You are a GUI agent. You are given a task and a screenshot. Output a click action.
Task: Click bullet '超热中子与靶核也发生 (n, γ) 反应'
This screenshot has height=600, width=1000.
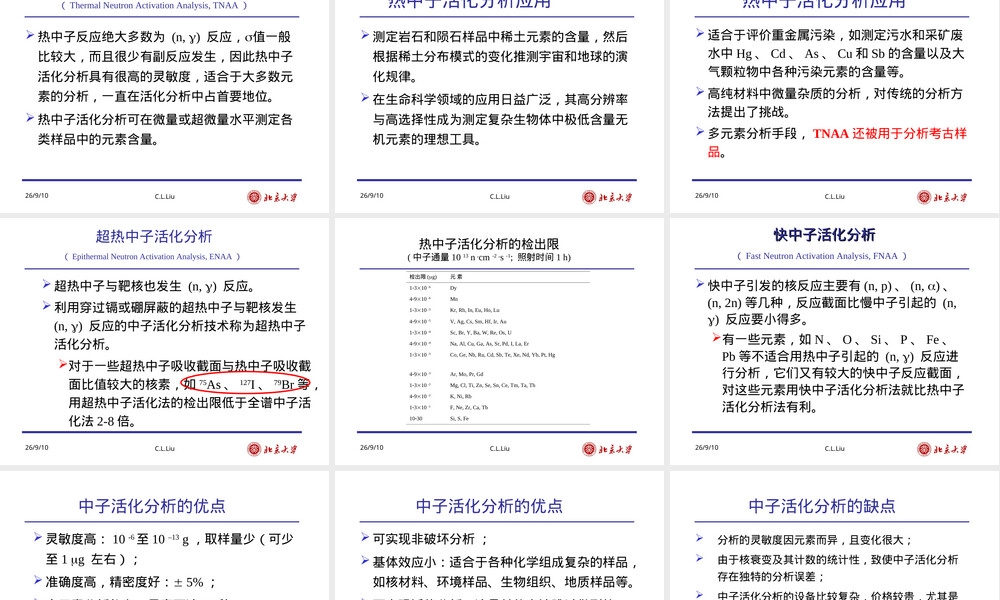click(155, 286)
